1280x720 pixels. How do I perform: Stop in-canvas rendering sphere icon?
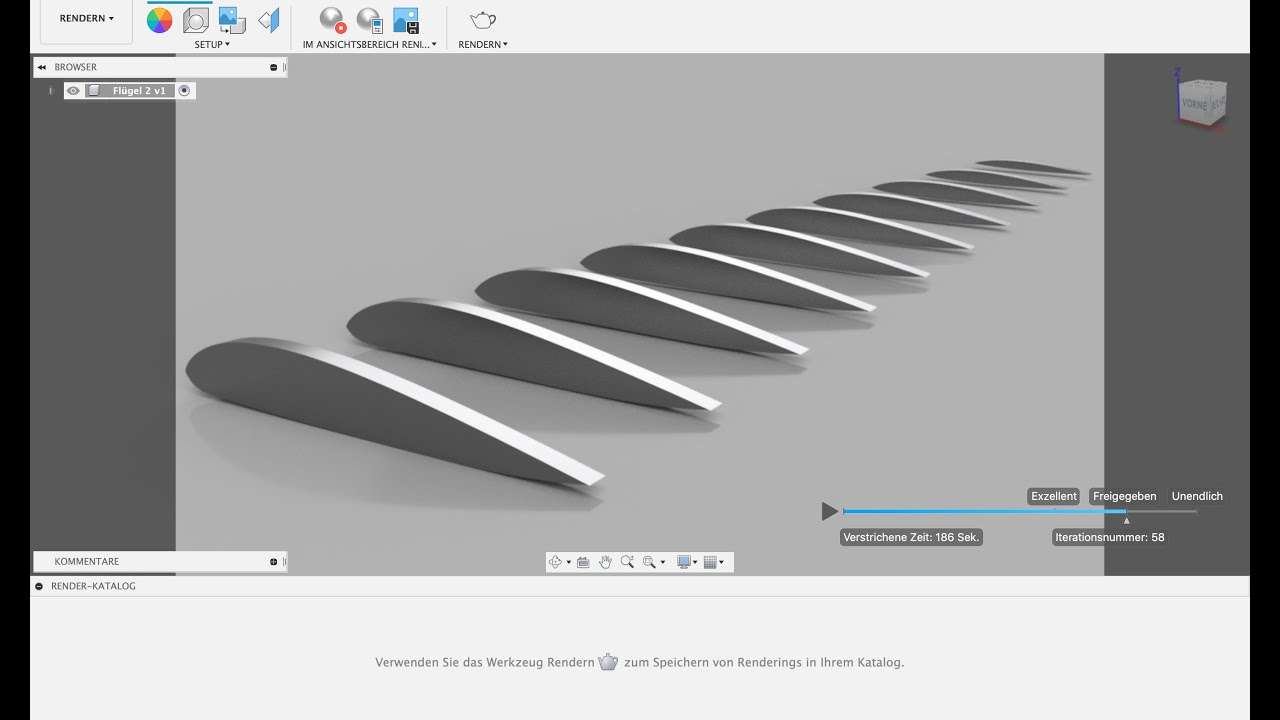pyautogui.click(x=332, y=19)
